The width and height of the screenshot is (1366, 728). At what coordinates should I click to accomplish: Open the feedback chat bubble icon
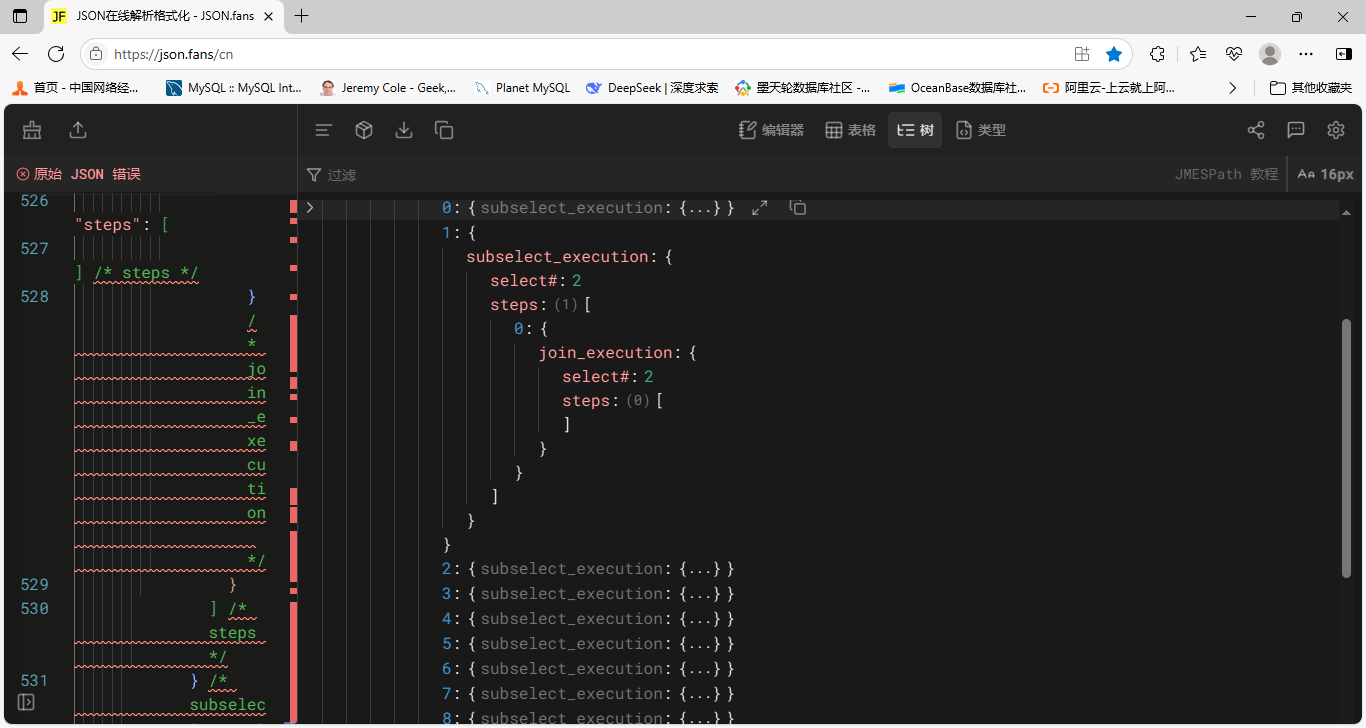pos(1296,130)
